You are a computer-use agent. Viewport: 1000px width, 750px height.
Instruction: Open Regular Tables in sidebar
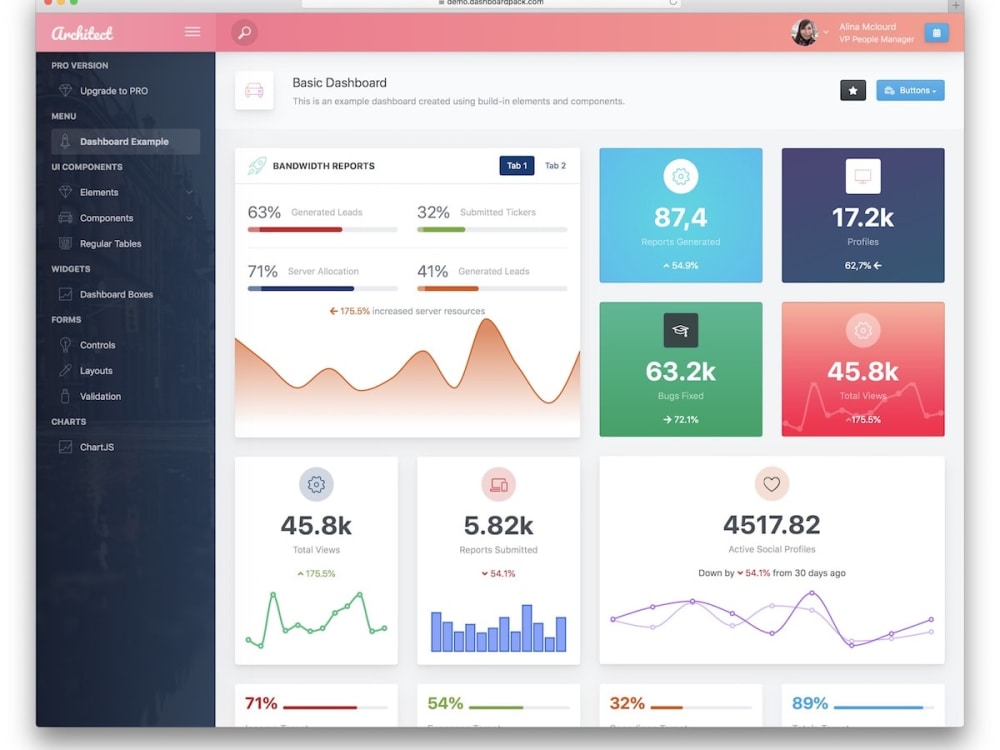(x=110, y=244)
